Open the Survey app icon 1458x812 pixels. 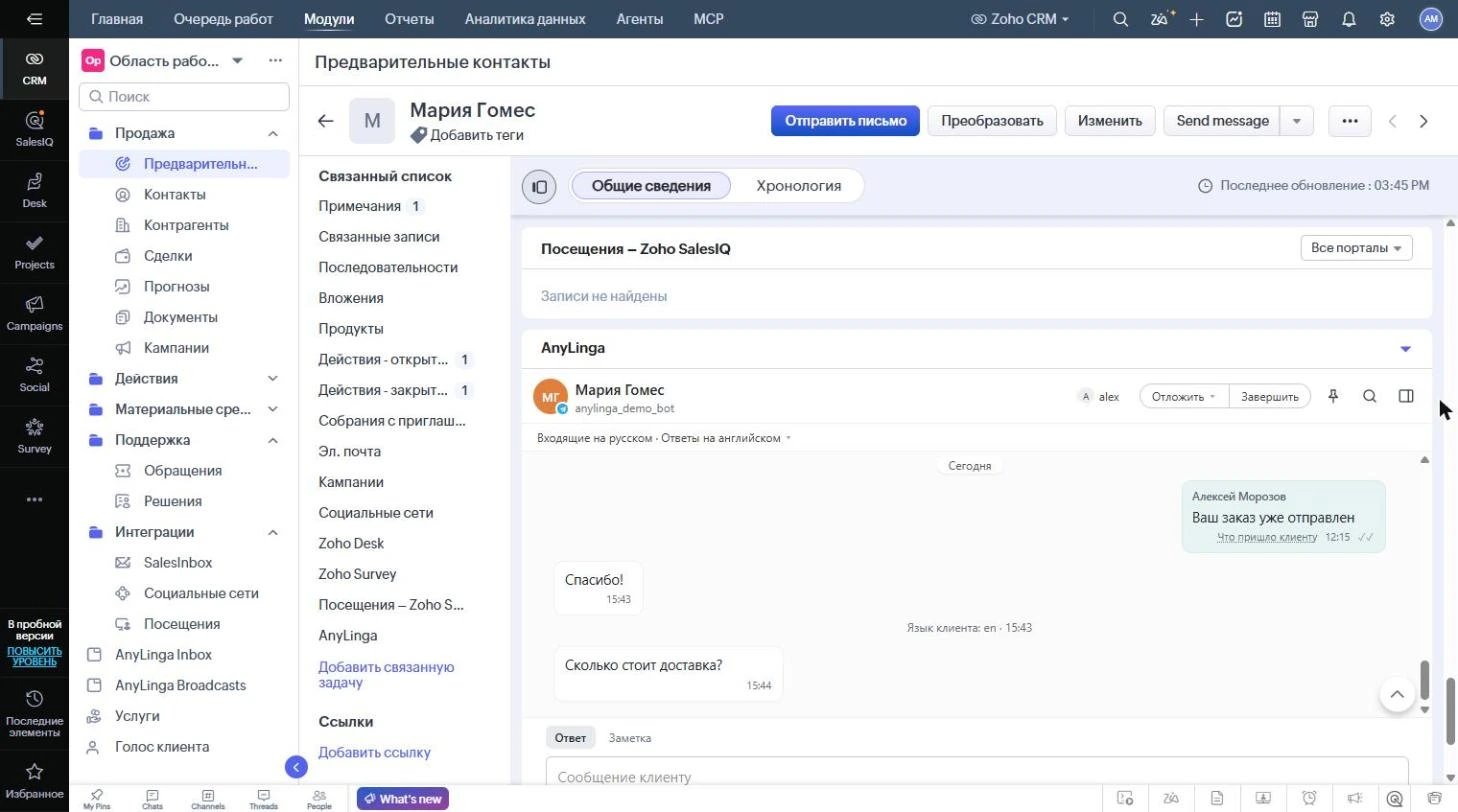(34, 435)
